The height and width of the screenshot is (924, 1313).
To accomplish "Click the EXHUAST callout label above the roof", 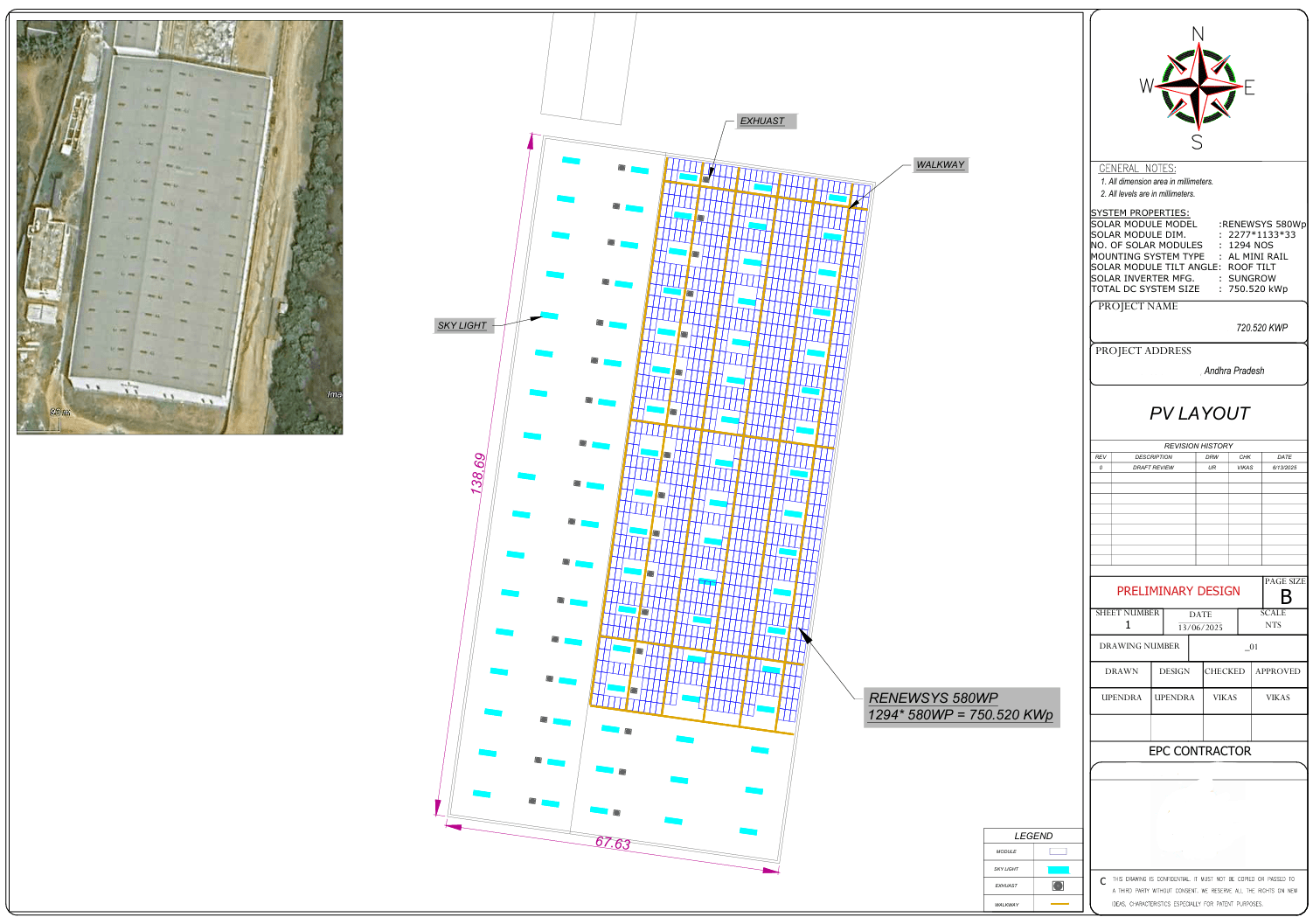I will [766, 121].
